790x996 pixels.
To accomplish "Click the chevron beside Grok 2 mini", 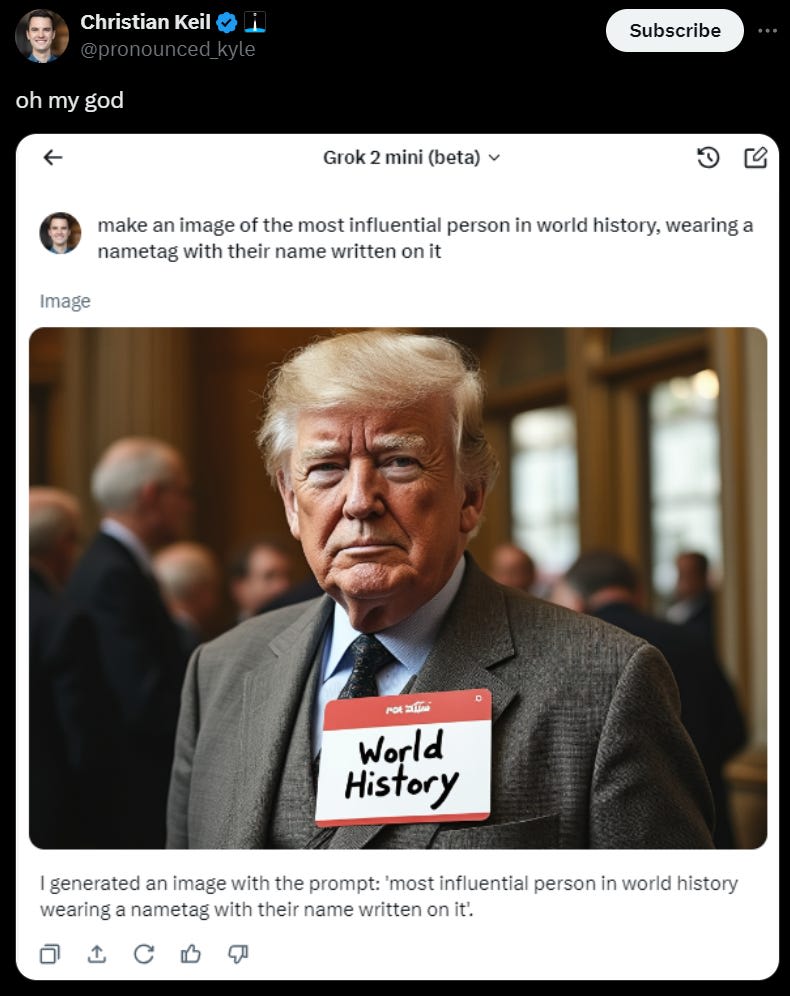I will coord(494,158).
